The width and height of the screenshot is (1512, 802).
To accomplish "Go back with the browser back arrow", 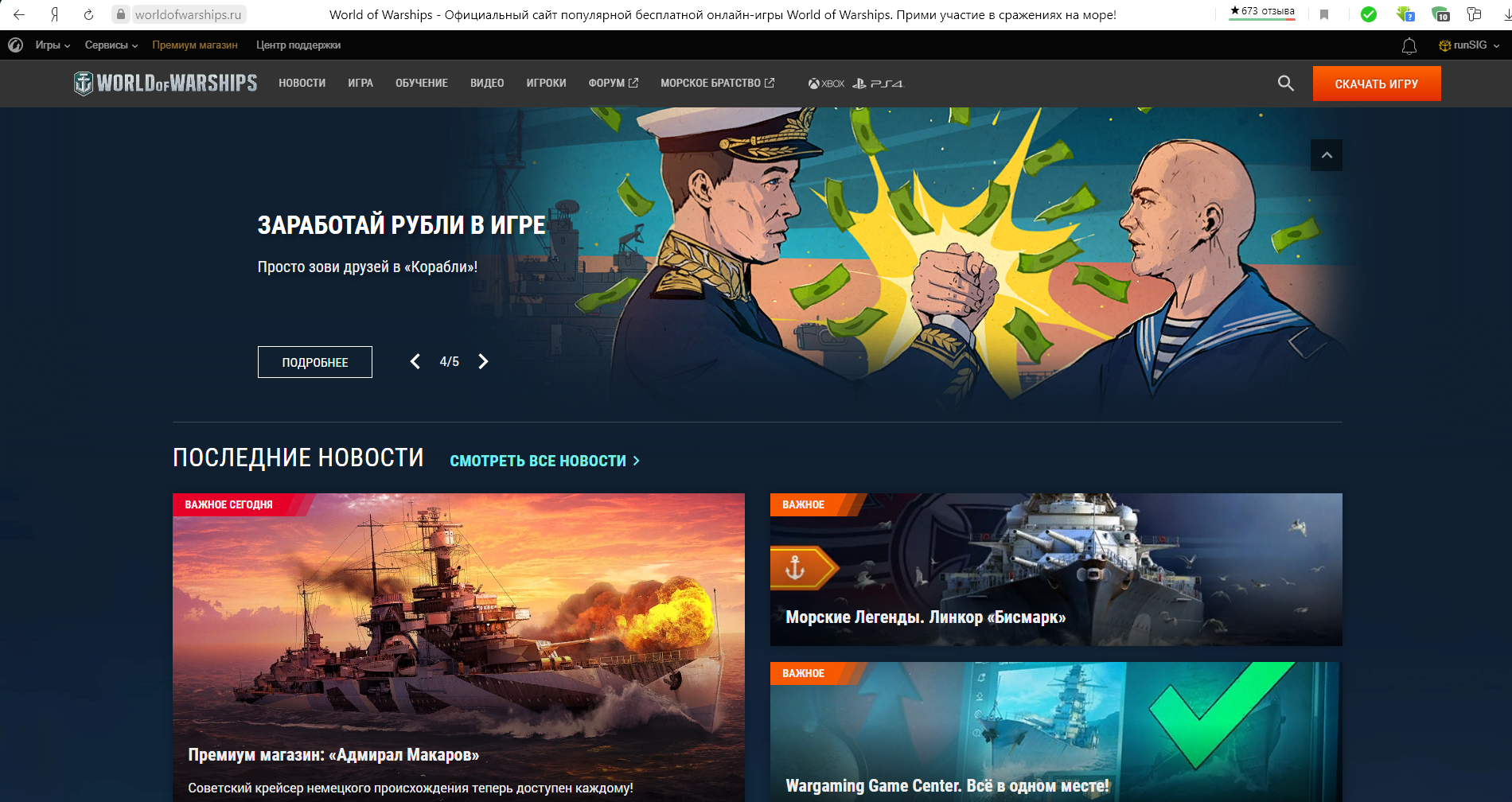I will point(19,14).
